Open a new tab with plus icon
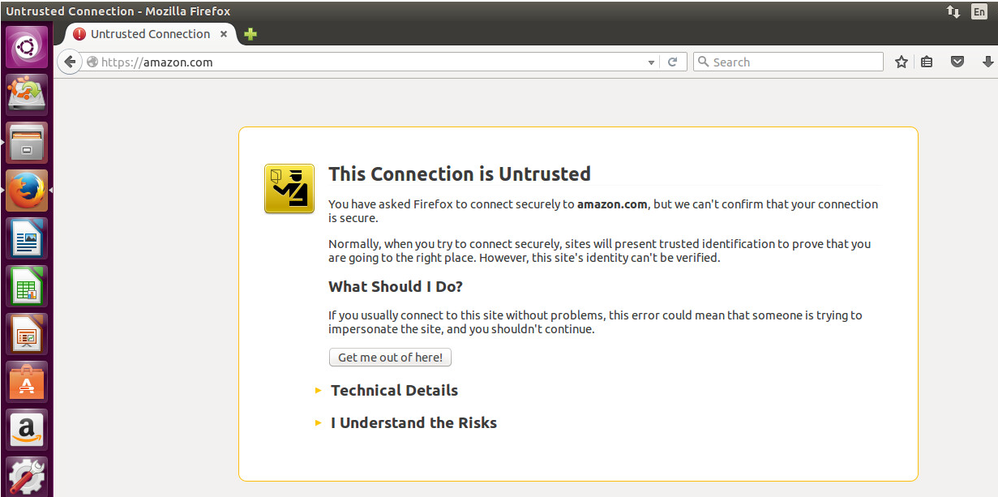The width and height of the screenshot is (998, 497). click(250, 34)
